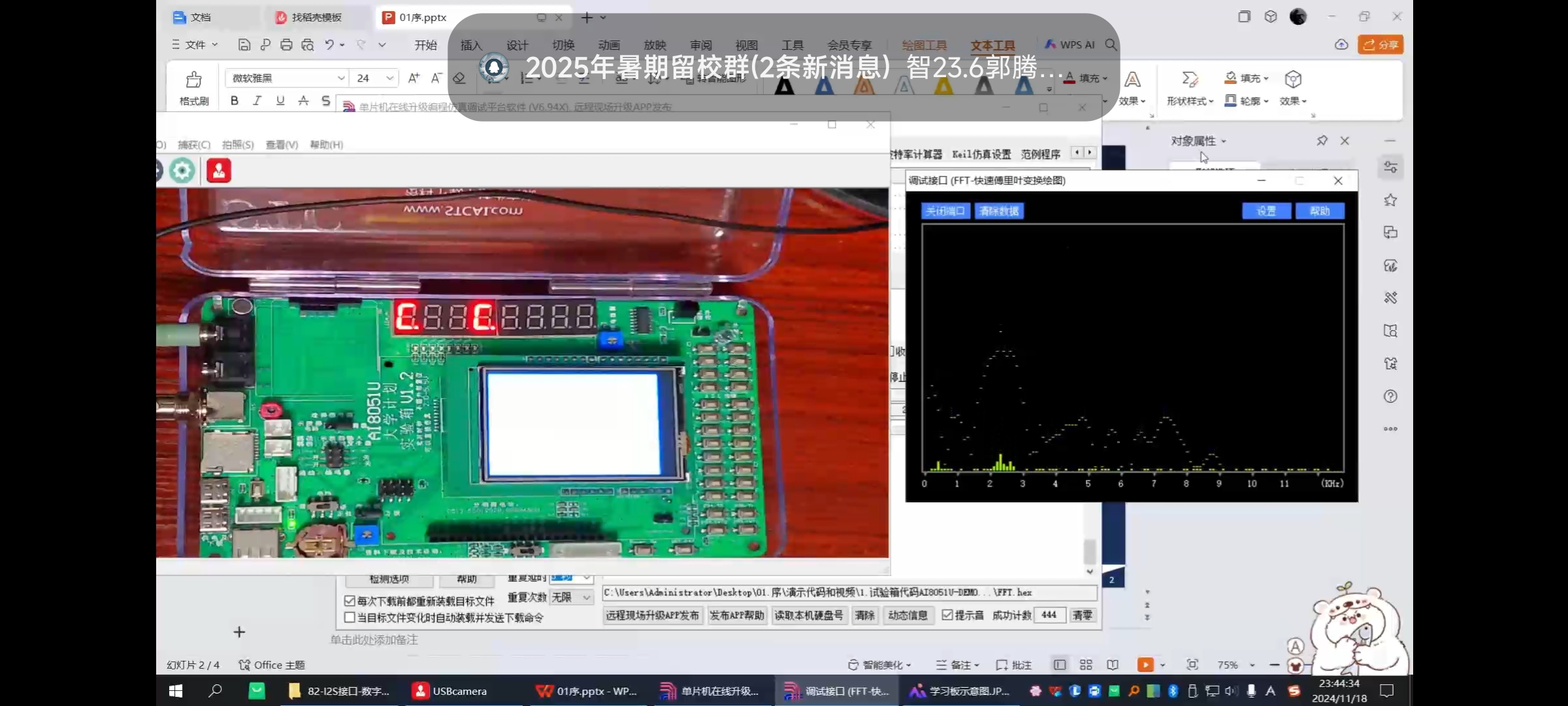Click the slideshow play button in status bar

pos(1145,665)
